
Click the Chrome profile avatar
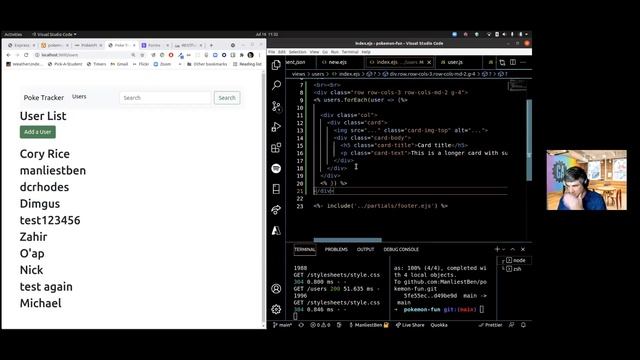point(251,55)
